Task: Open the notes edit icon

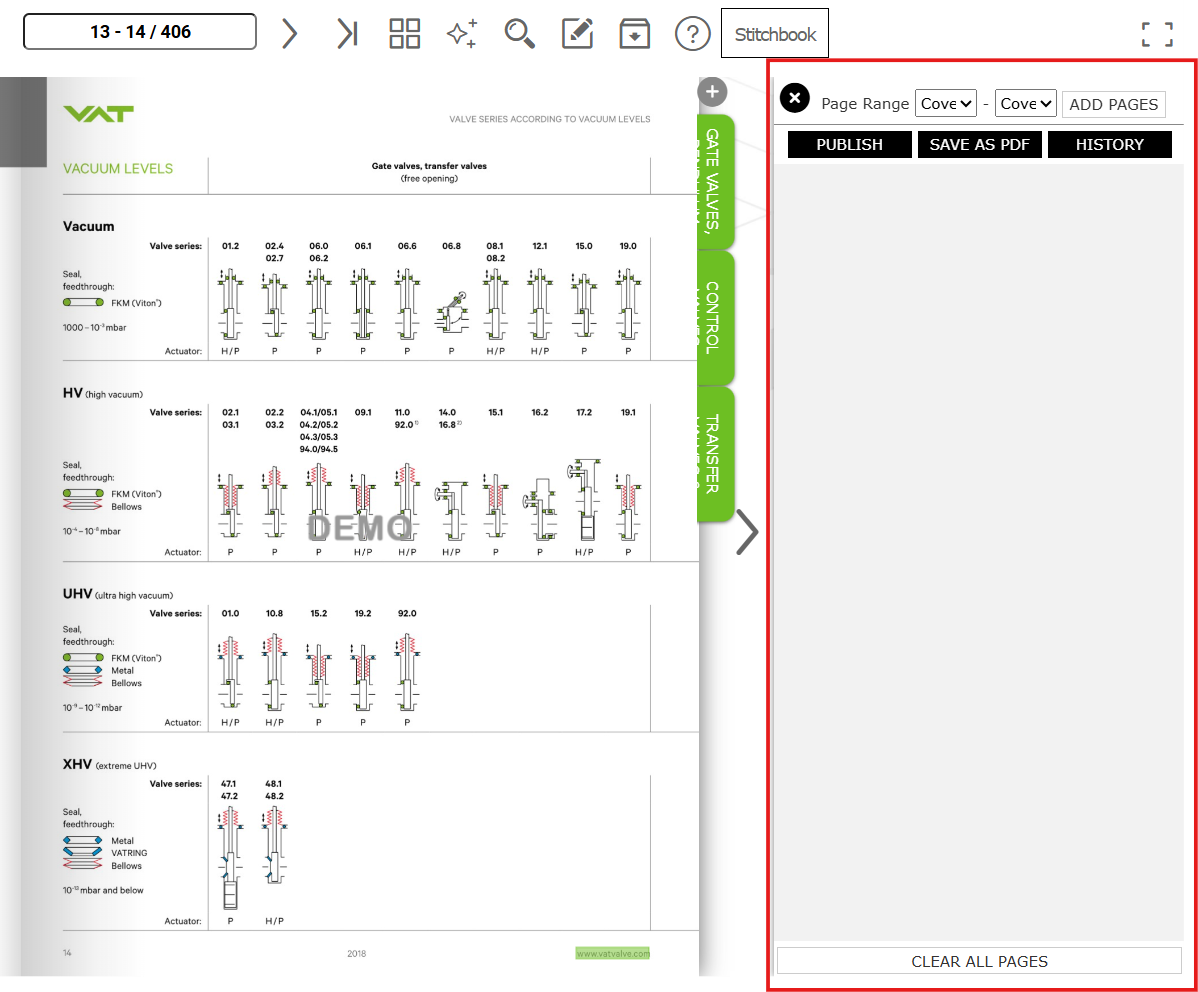Action: [577, 33]
